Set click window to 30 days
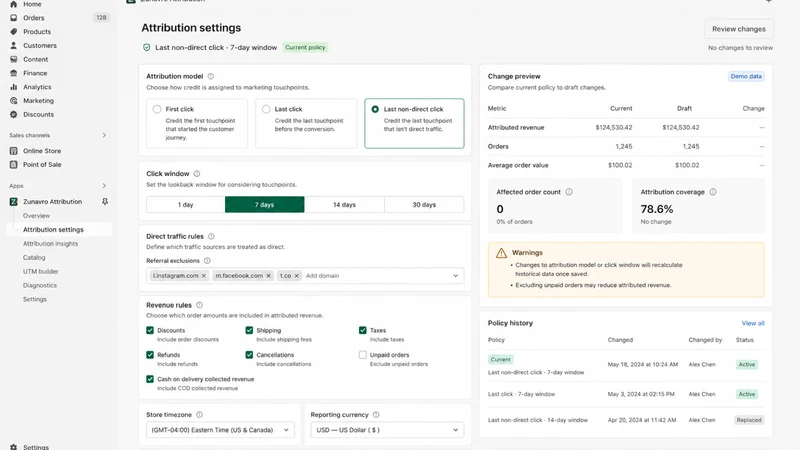This screenshot has width=800, height=450. coord(424,205)
